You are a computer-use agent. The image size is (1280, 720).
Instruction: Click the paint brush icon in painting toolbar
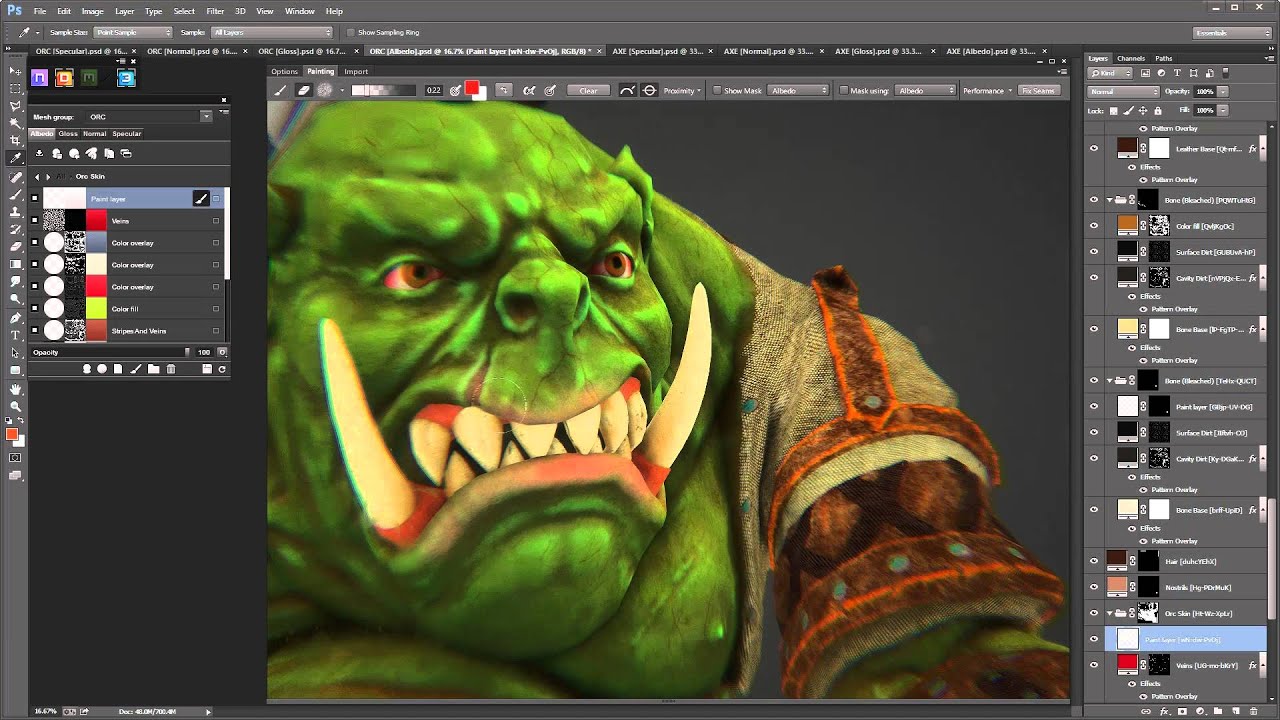pyautogui.click(x=280, y=90)
